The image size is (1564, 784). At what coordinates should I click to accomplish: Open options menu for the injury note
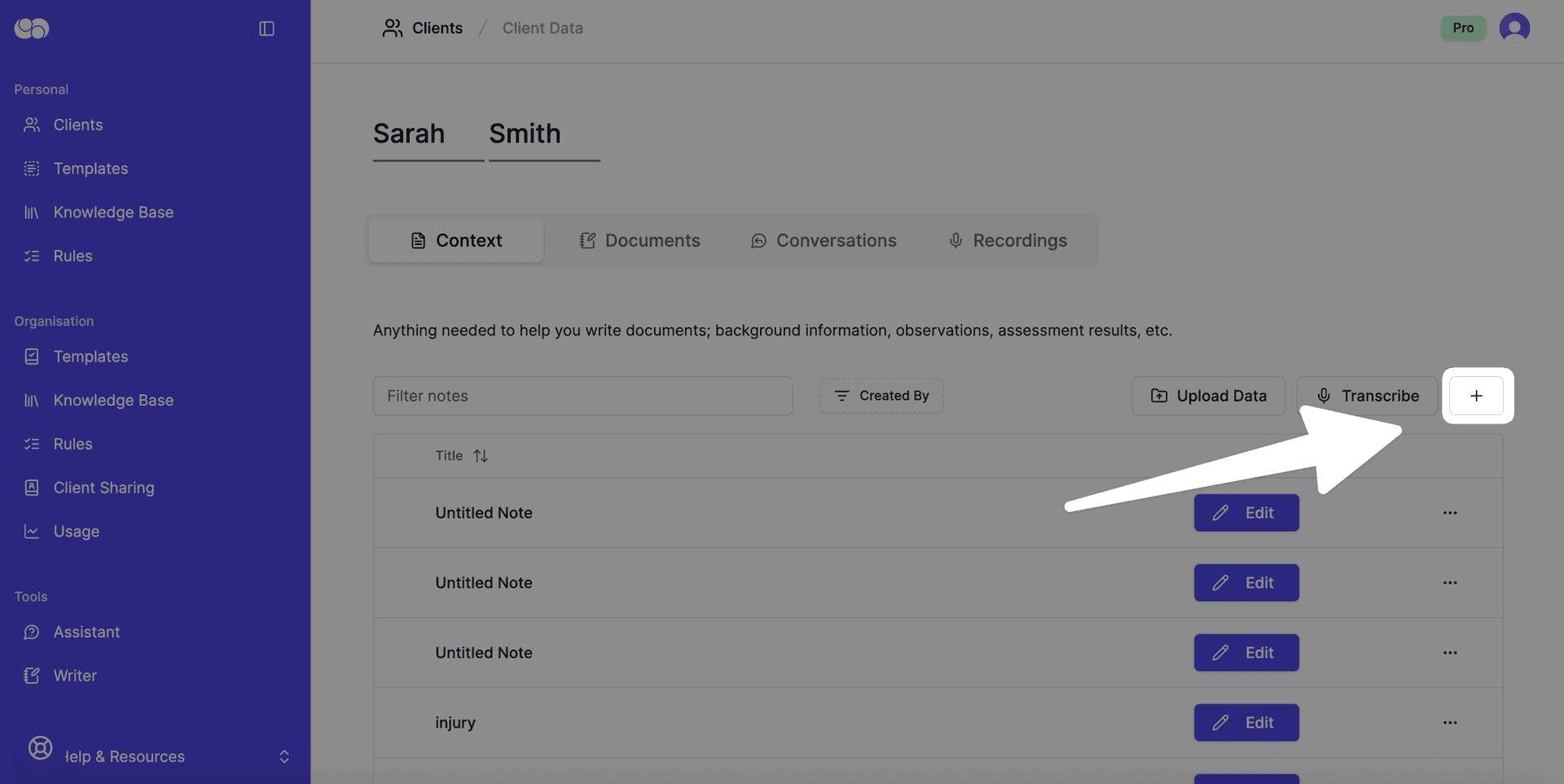(x=1450, y=722)
